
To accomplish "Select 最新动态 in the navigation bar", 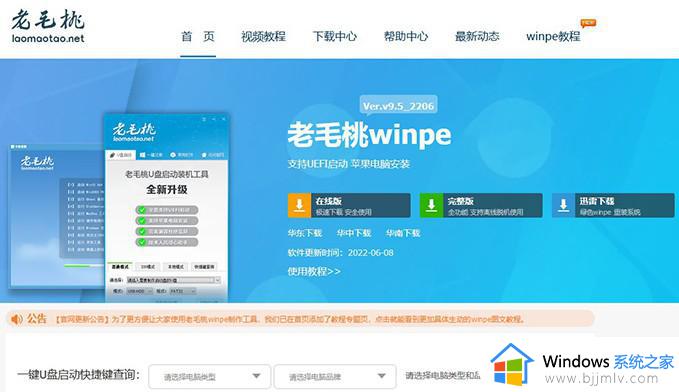I will click(477, 36).
